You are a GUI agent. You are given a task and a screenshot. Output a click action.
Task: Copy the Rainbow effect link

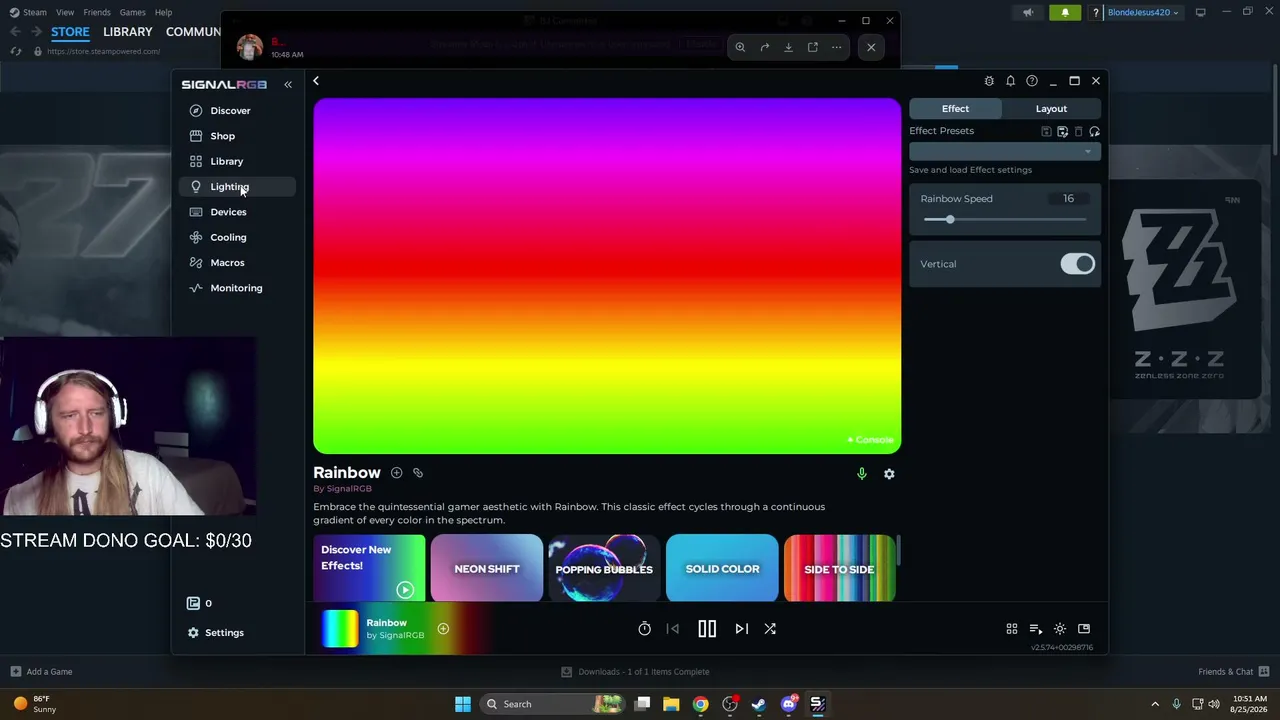418,473
